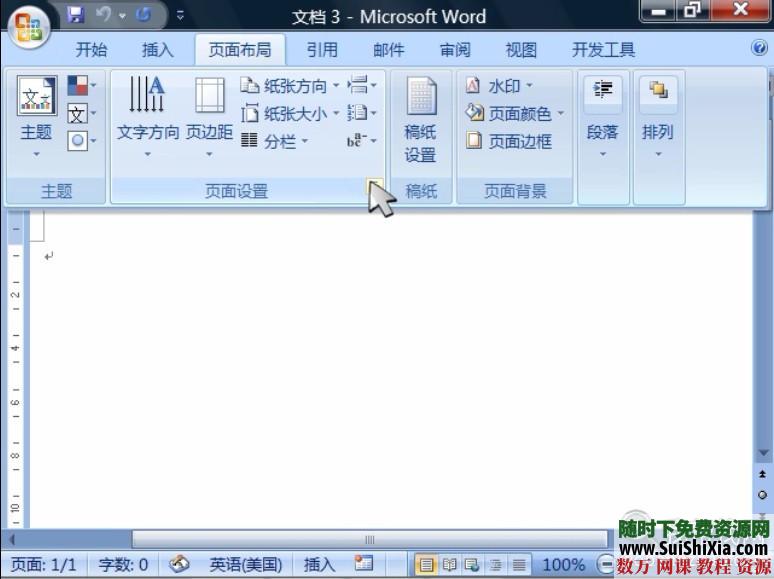Toggle 插入 insert/overtype mode
This screenshot has height=579, width=774.
pyautogui.click(x=319, y=564)
